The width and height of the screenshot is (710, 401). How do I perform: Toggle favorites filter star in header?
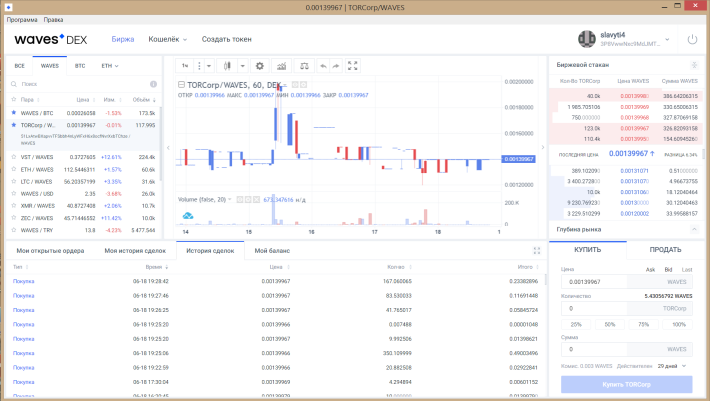click(14, 100)
